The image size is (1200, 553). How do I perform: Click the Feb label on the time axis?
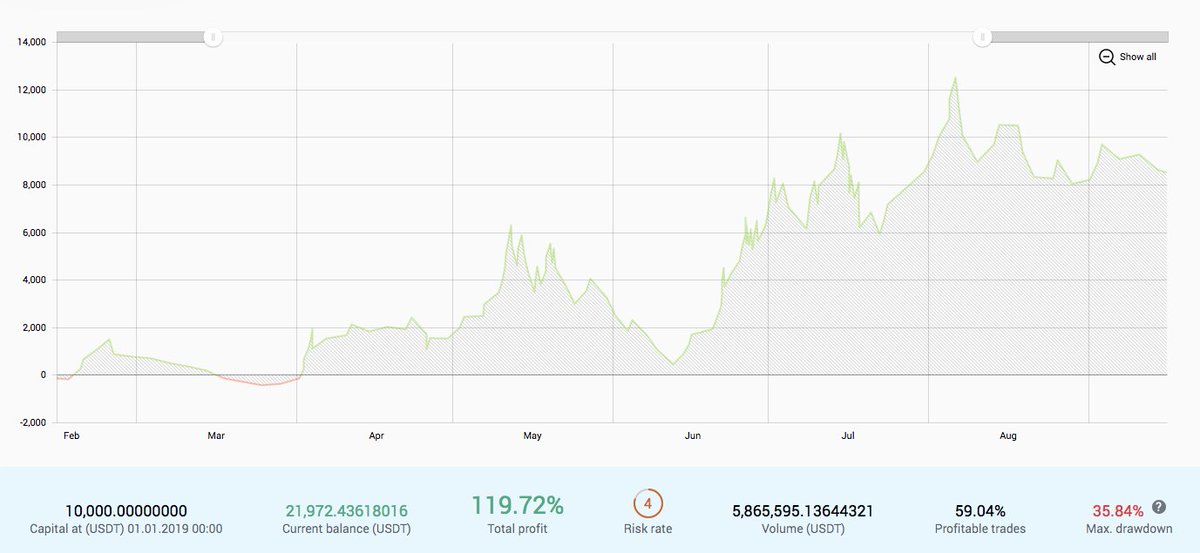tap(71, 436)
